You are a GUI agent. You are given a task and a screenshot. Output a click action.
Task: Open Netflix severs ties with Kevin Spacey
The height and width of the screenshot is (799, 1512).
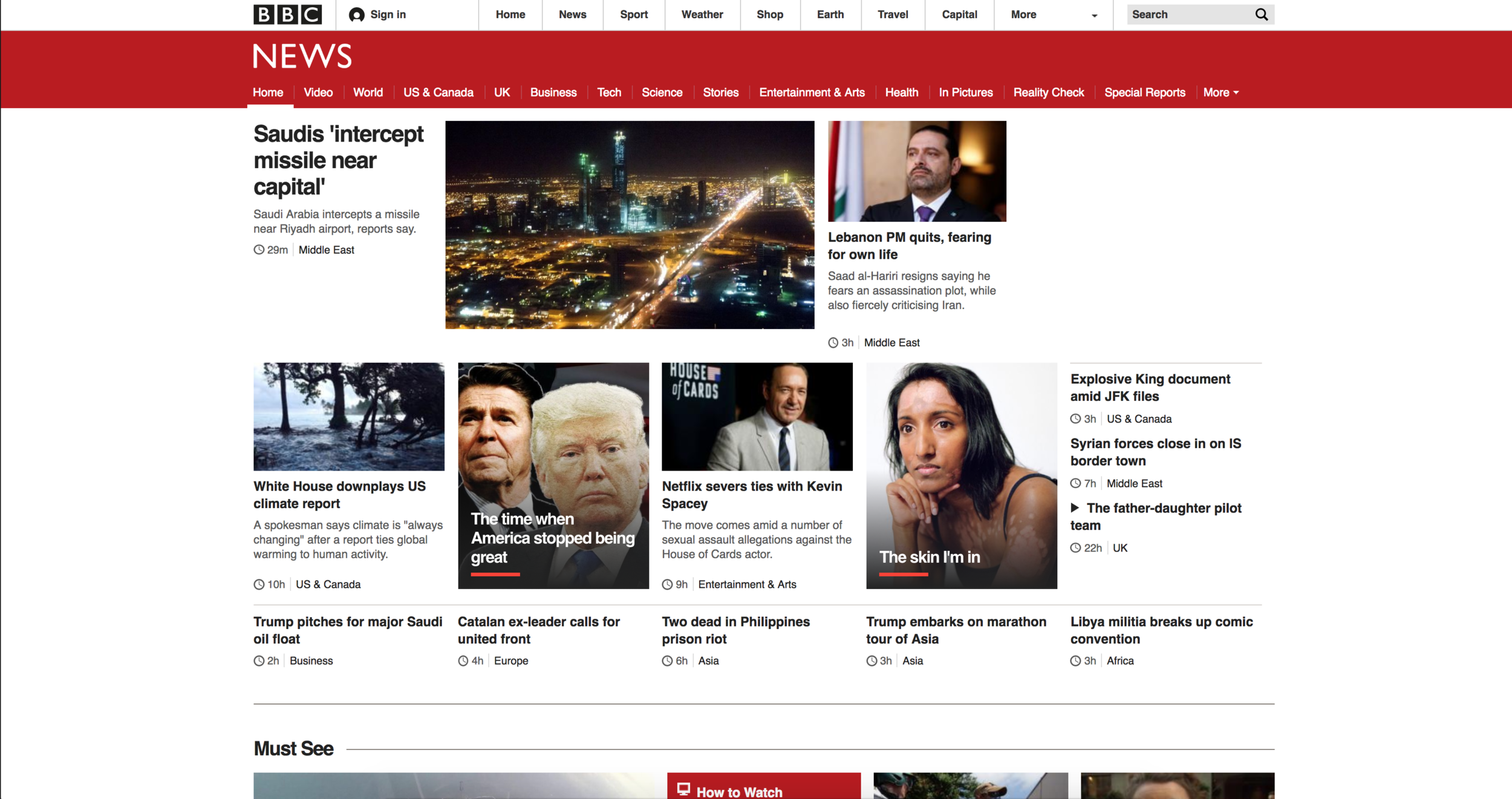tap(752, 495)
